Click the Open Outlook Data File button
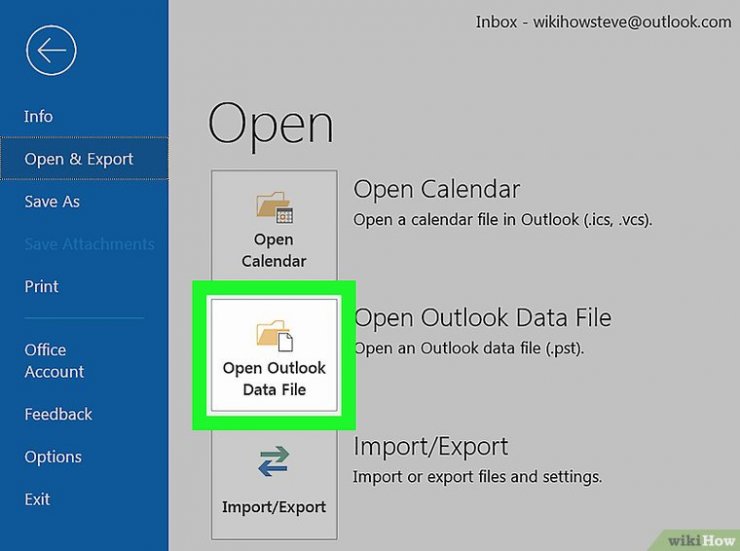 pyautogui.click(x=274, y=355)
